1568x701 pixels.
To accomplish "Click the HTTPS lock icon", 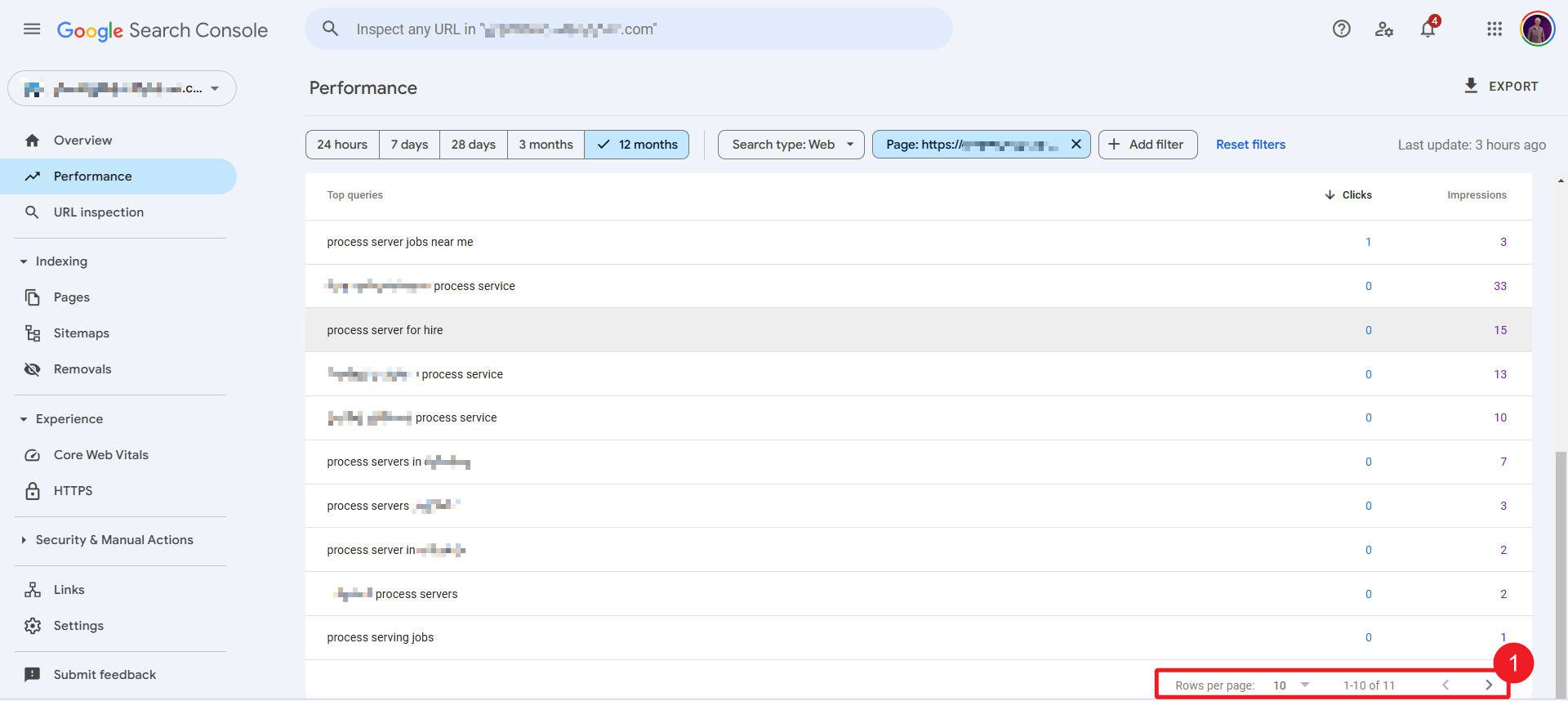I will point(32,491).
